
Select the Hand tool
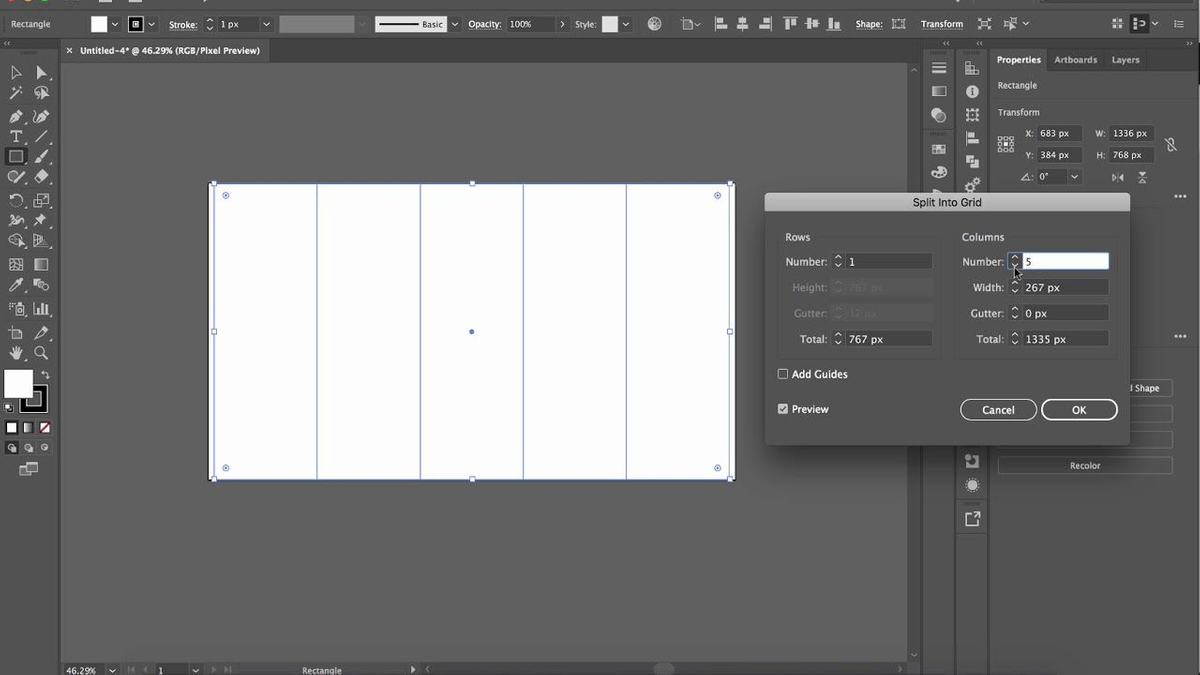tap(16, 353)
